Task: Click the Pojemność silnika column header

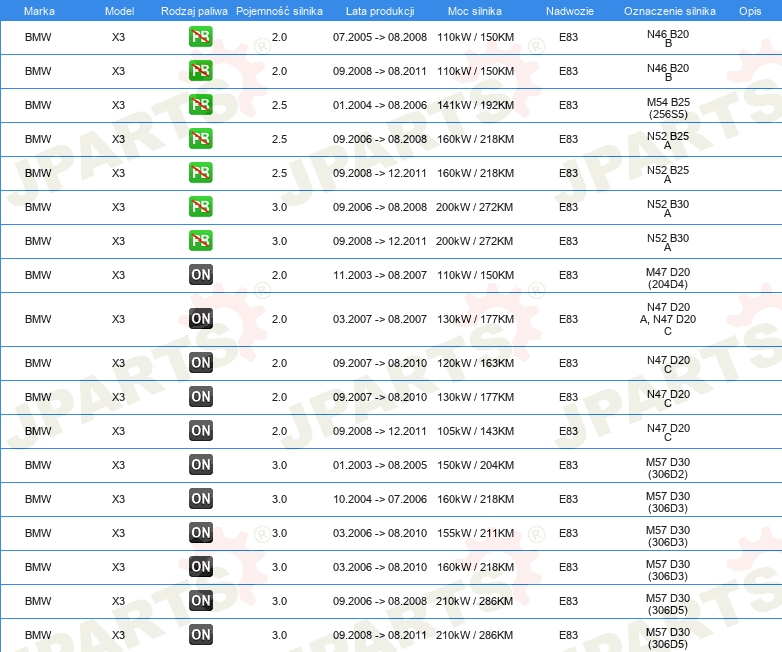Action: coord(279,10)
